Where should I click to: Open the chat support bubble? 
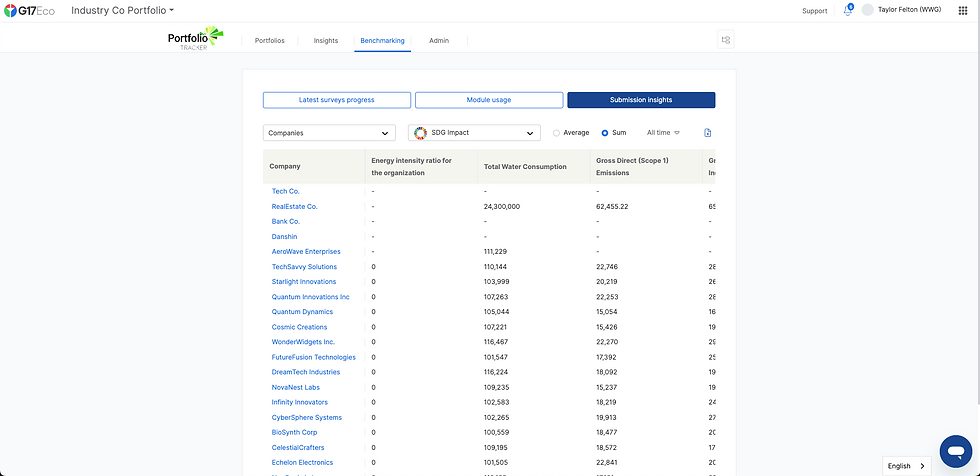pos(956,452)
